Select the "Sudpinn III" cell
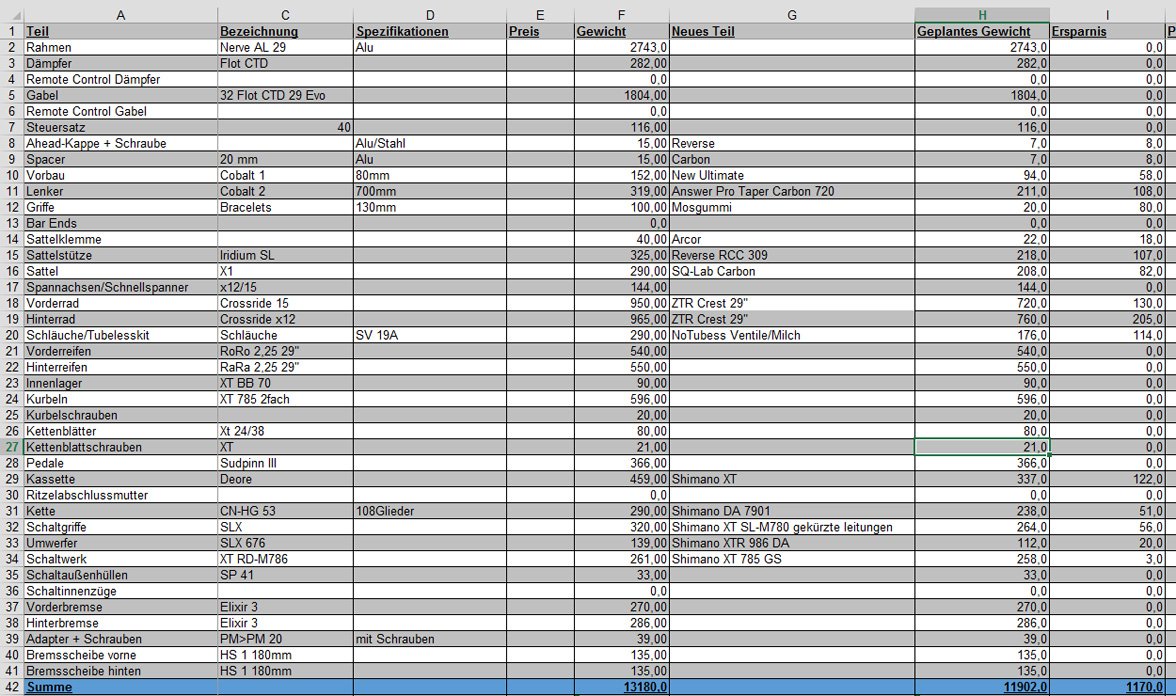This screenshot has width=1176, height=696. (x=285, y=464)
